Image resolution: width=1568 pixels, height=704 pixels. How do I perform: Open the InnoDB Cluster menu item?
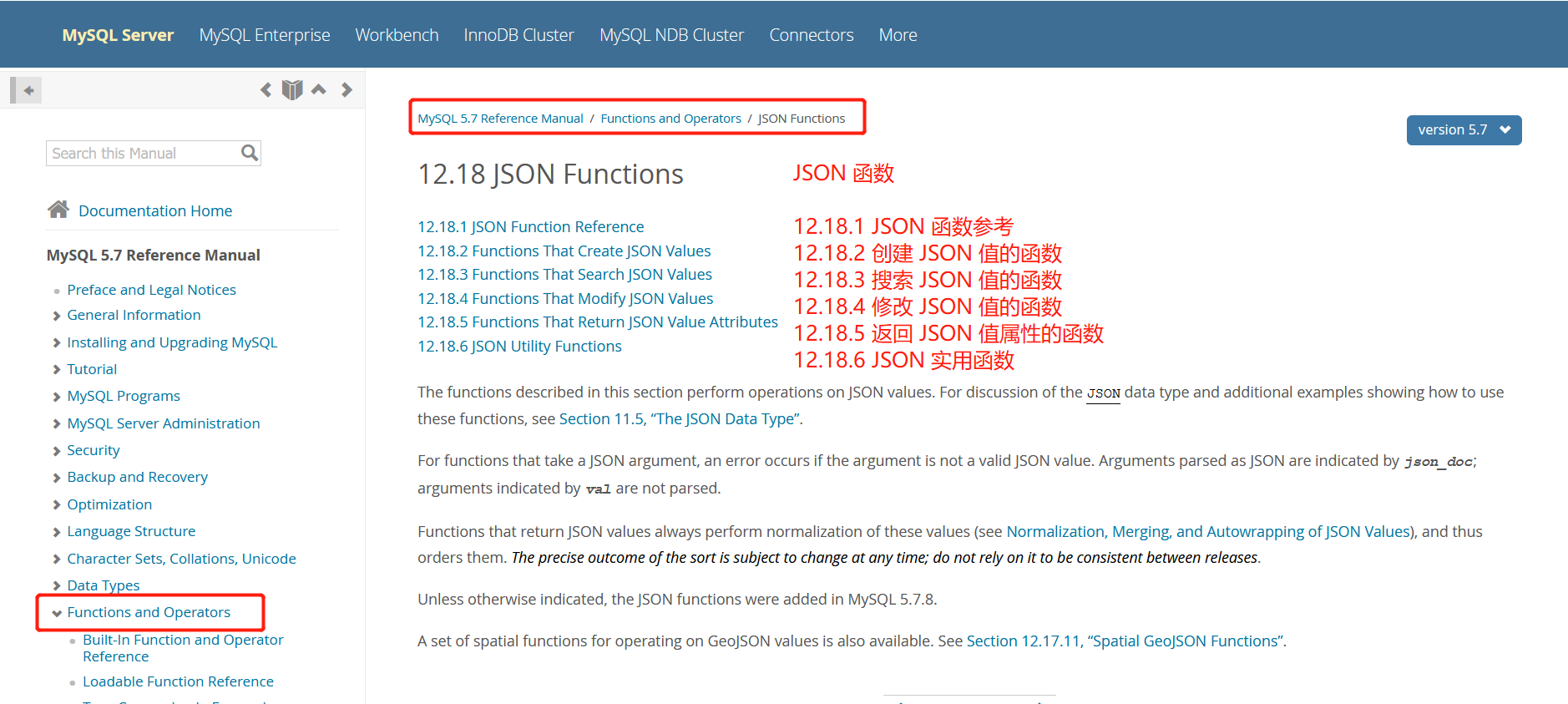[518, 35]
